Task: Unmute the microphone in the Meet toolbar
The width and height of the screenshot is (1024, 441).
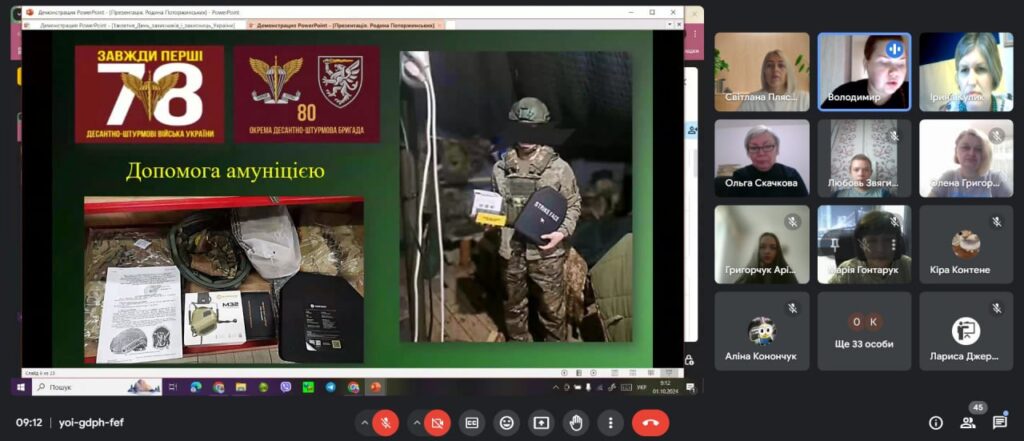Action: (x=385, y=423)
